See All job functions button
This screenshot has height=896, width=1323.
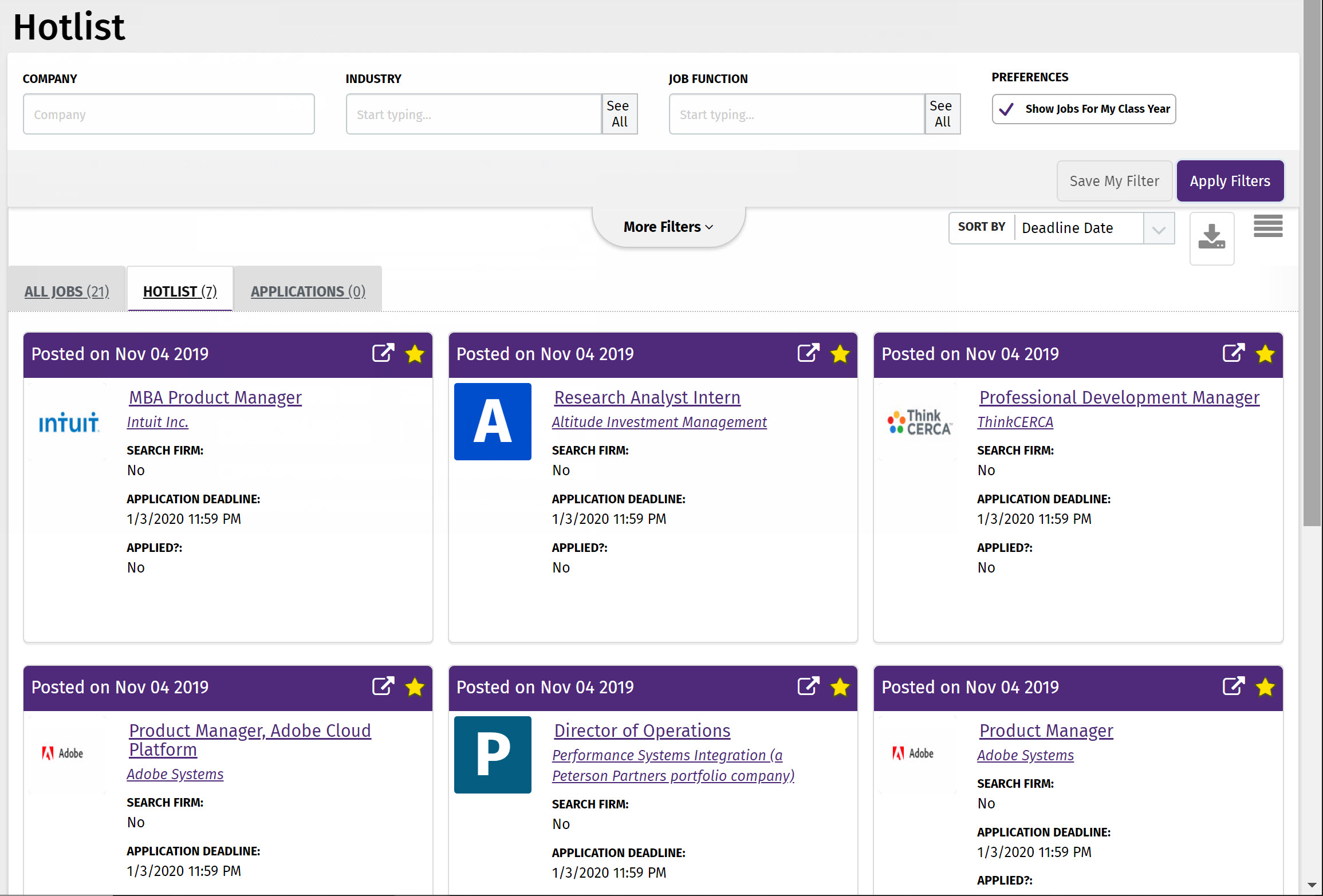942,114
